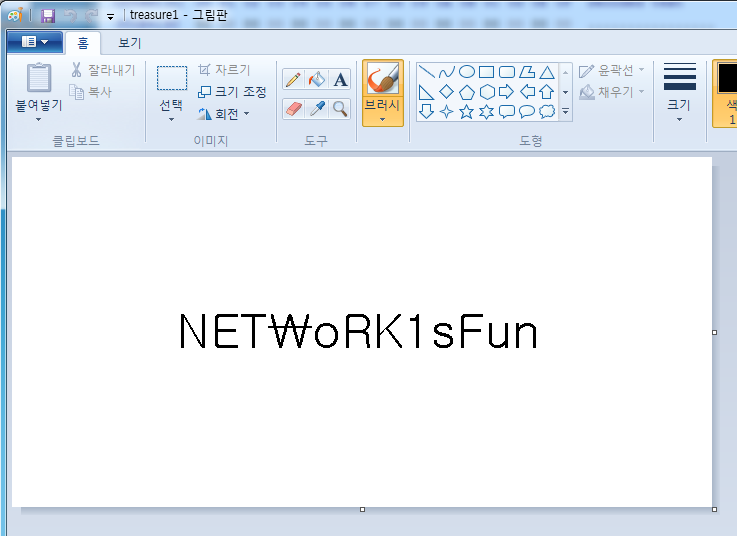This screenshot has width=737, height=536.
Task: Select the Magnifier tool
Action: pyautogui.click(x=340, y=109)
